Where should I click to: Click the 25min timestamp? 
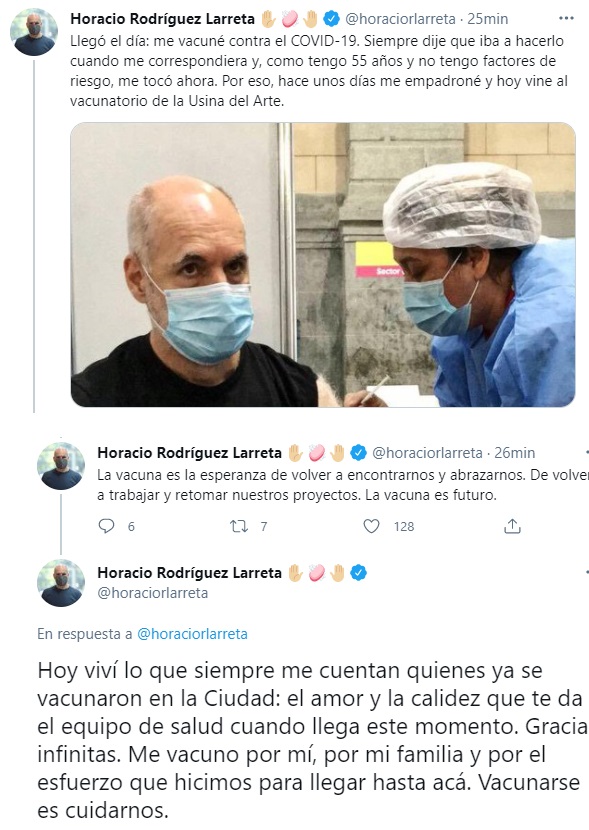pyautogui.click(x=487, y=19)
